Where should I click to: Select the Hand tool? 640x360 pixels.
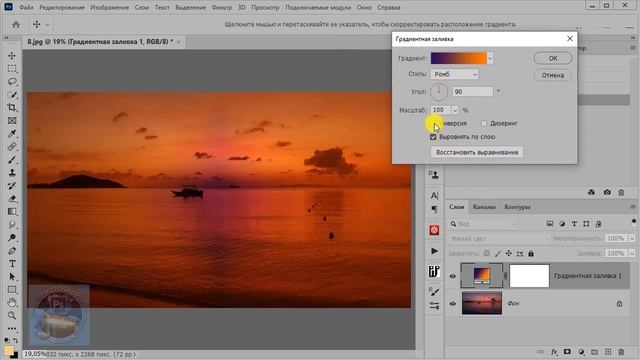coord(12,302)
